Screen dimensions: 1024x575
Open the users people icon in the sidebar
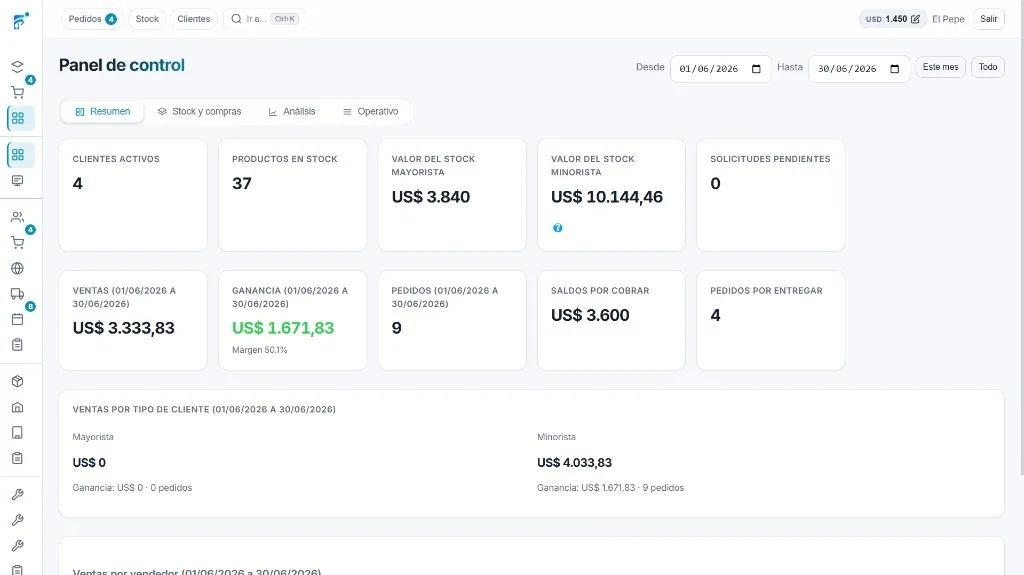pyautogui.click(x=18, y=217)
